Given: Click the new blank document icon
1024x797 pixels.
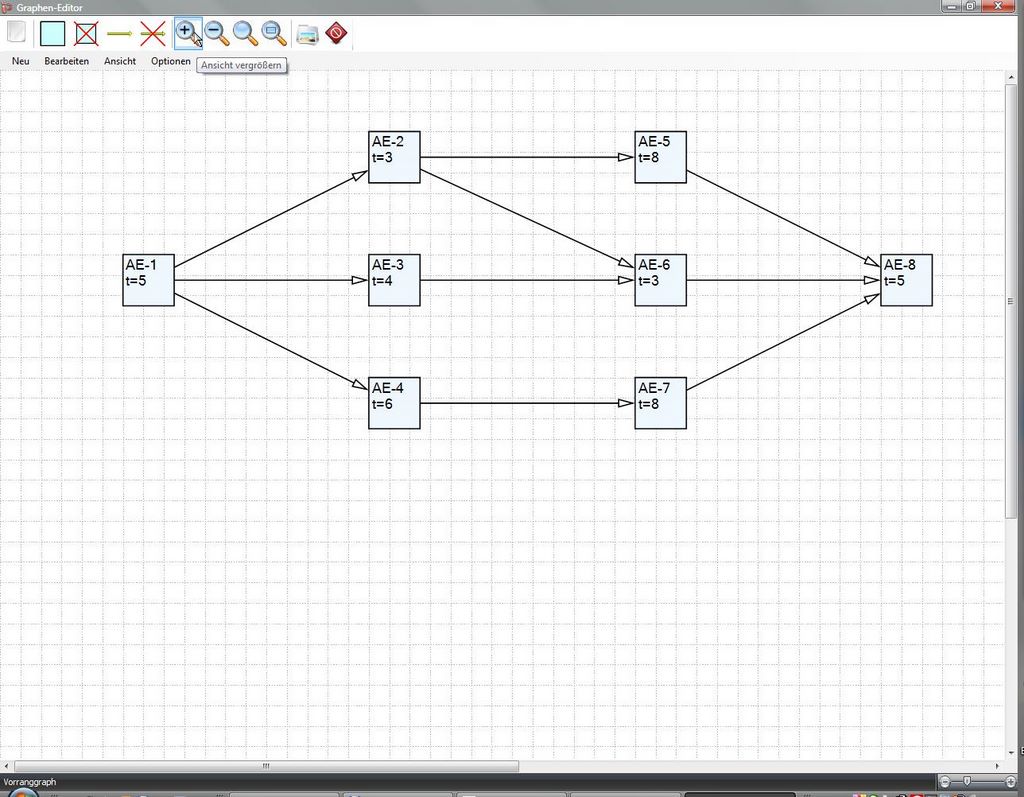Looking at the screenshot, I should [x=16, y=32].
